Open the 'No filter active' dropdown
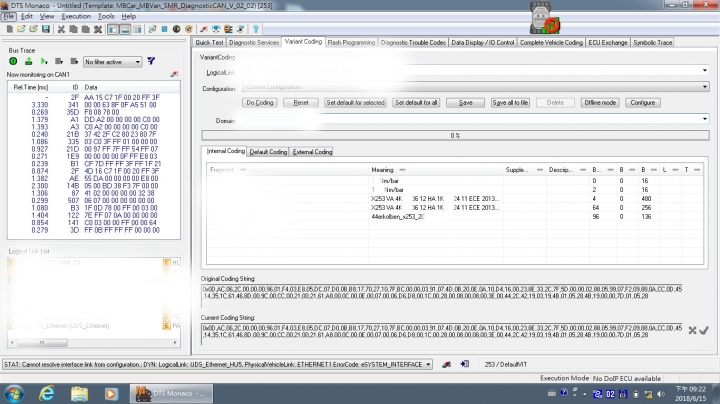The image size is (720, 404). [x=112, y=62]
